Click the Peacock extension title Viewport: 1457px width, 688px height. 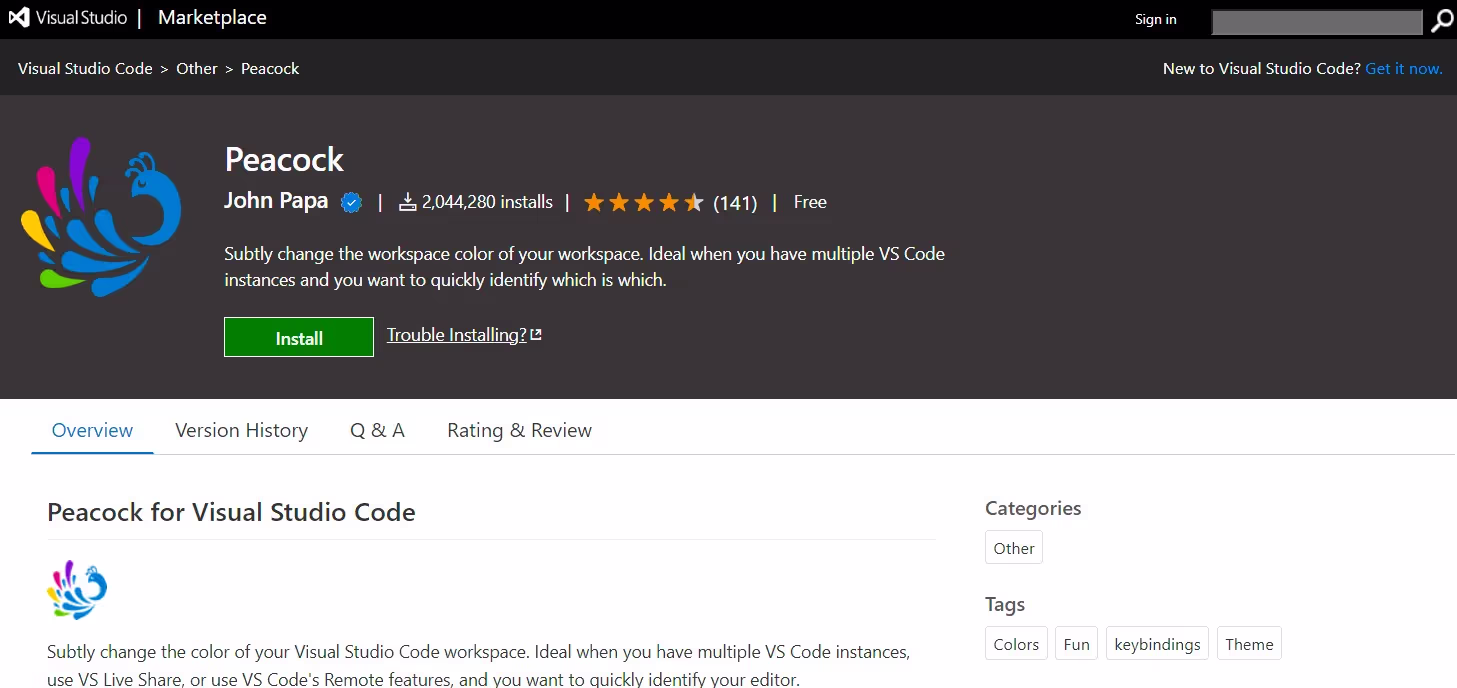click(284, 160)
